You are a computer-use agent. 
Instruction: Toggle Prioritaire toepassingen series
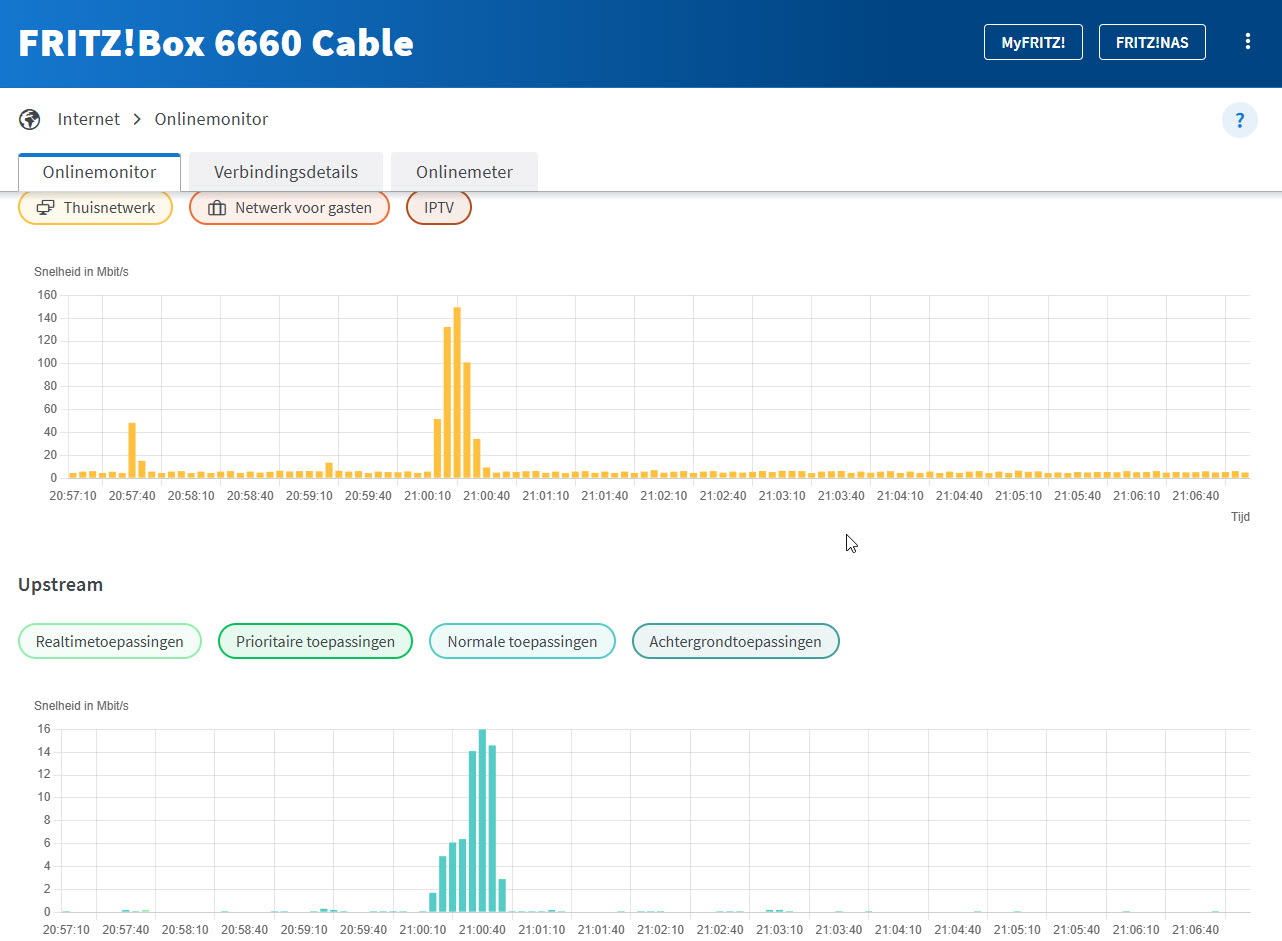pyautogui.click(x=315, y=642)
